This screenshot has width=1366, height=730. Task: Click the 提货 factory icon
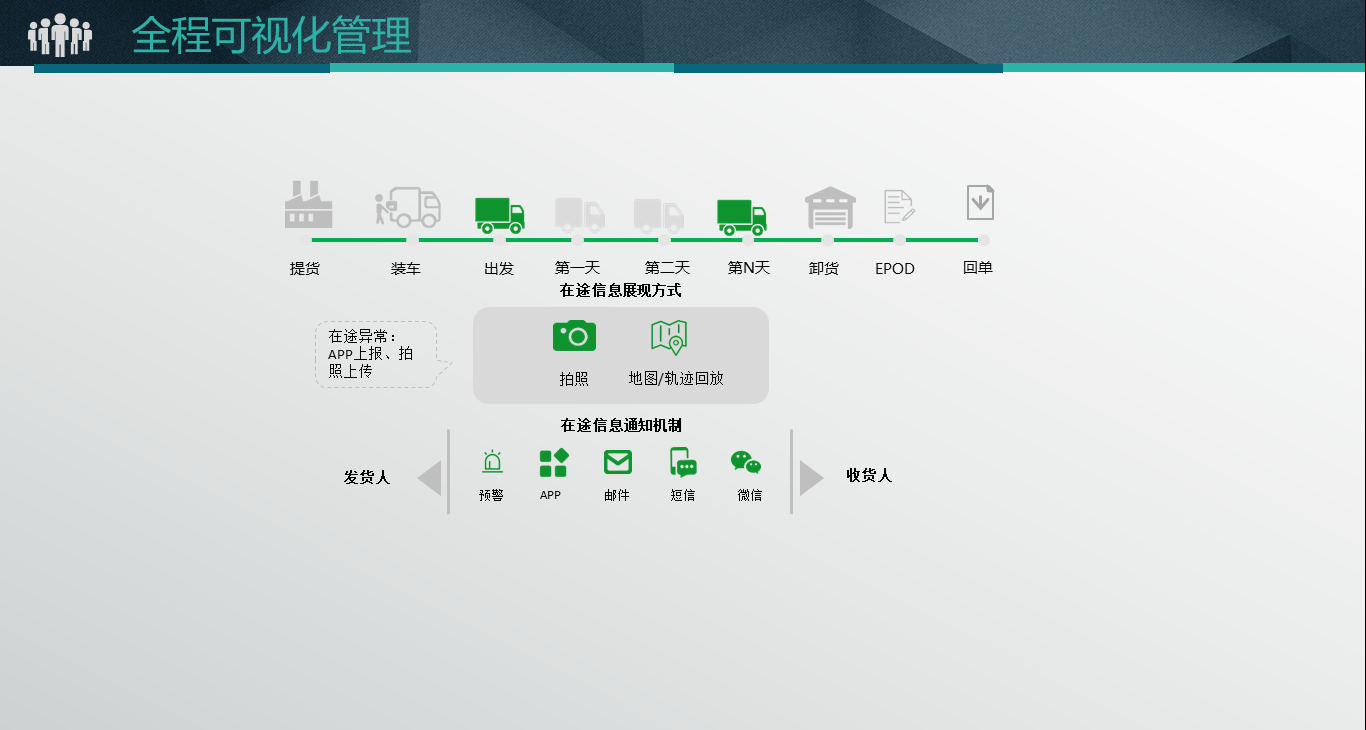[306, 205]
